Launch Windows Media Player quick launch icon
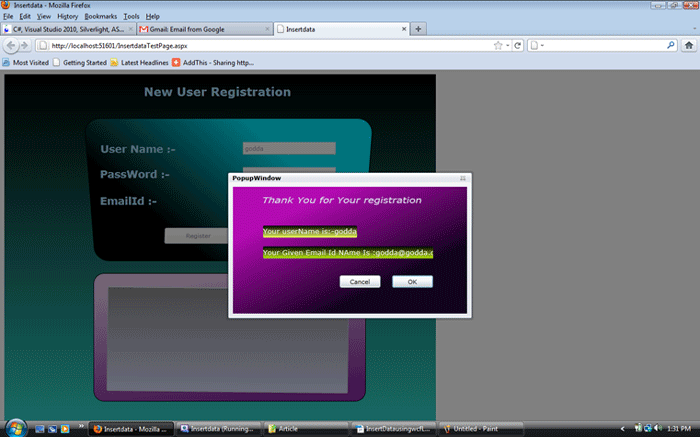This screenshot has height=437, width=700. (65, 429)
